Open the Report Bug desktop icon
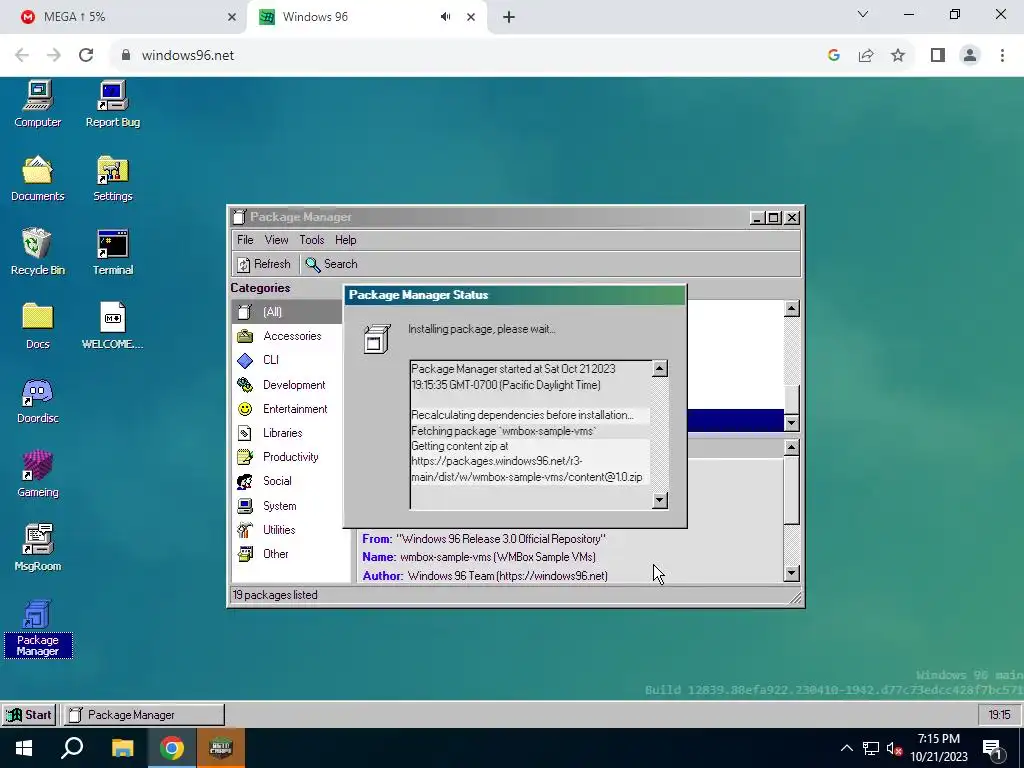This screenshot has width=1024, height=768. pos(112,104)
